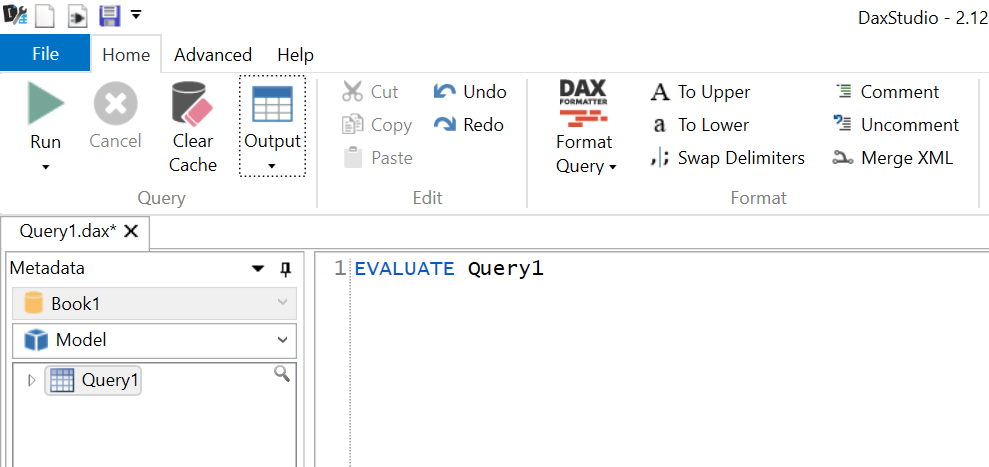Switch to the Advanced ribbon tab
Screen dimensions: 989x467
pos(213,55)
